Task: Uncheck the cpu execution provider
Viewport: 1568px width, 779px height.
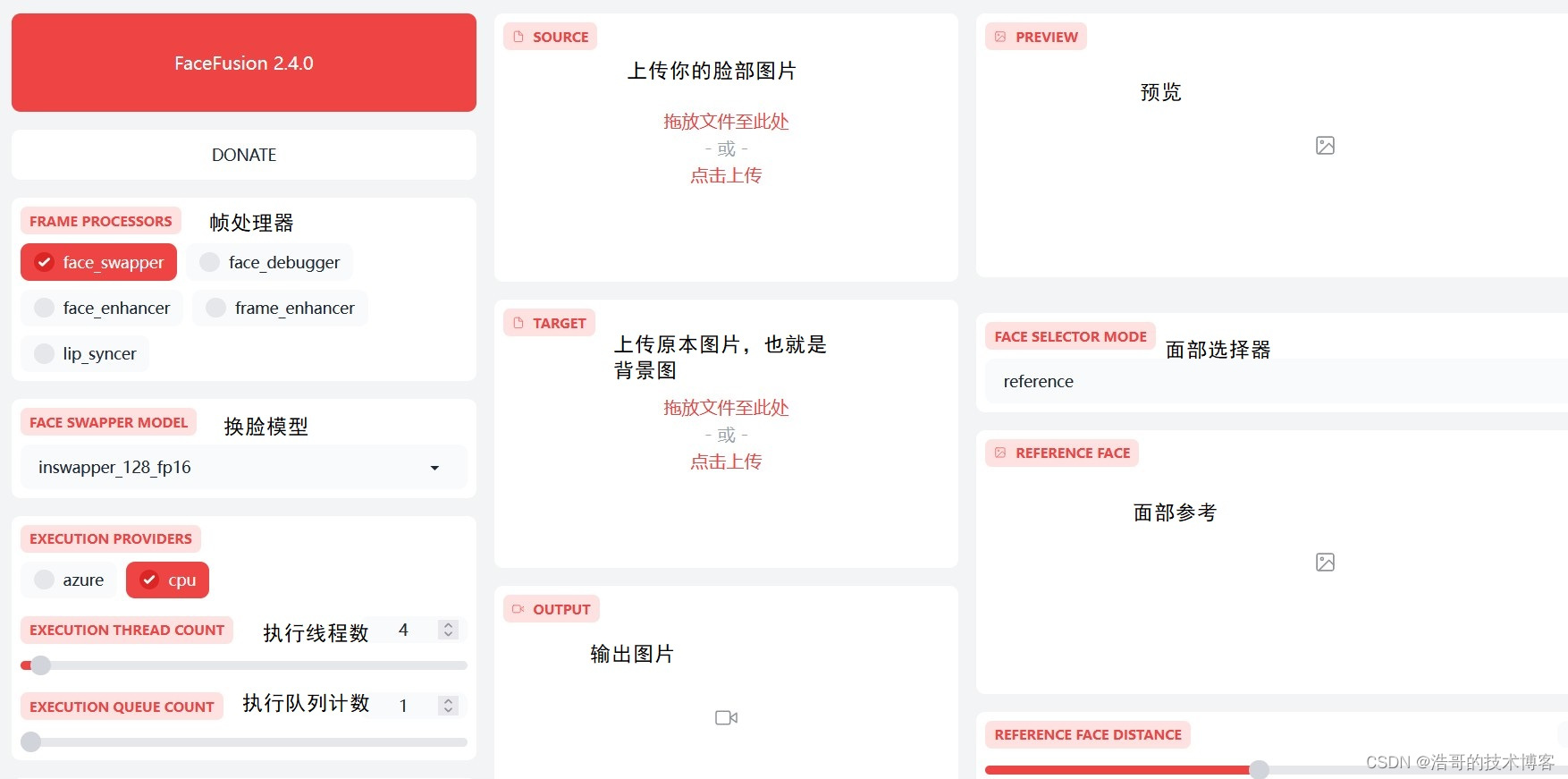Action: 167,580
